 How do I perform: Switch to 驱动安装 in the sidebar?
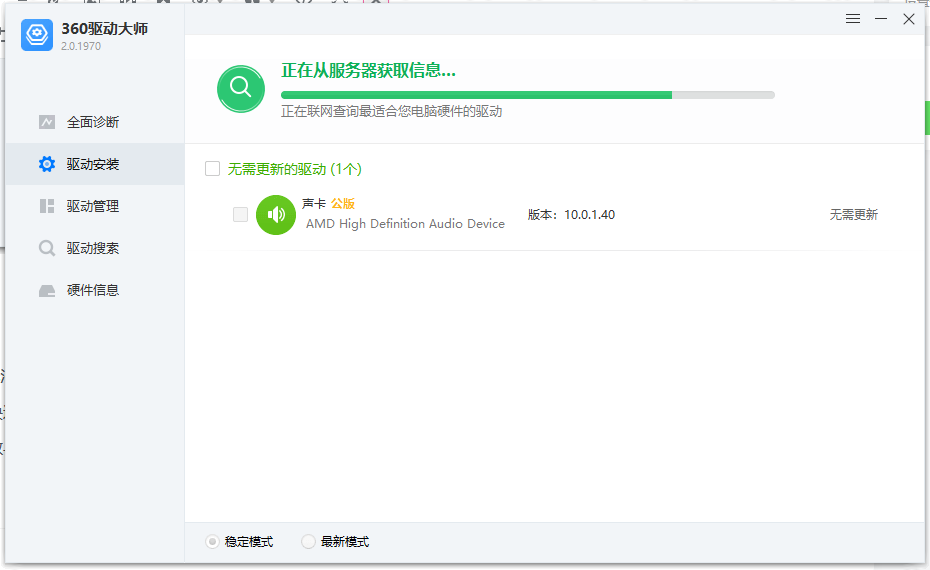coord(95,164)
